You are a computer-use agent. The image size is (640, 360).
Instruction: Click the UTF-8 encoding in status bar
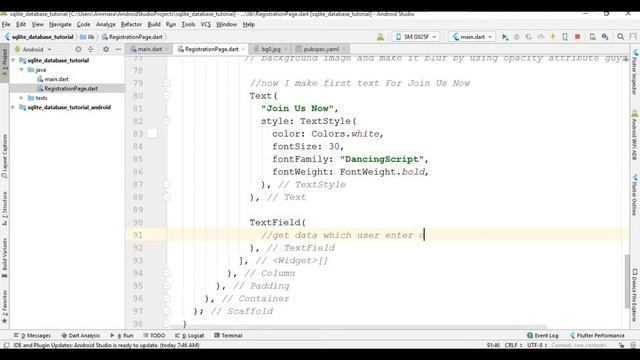pyautogui.click(x=537, y=345)
